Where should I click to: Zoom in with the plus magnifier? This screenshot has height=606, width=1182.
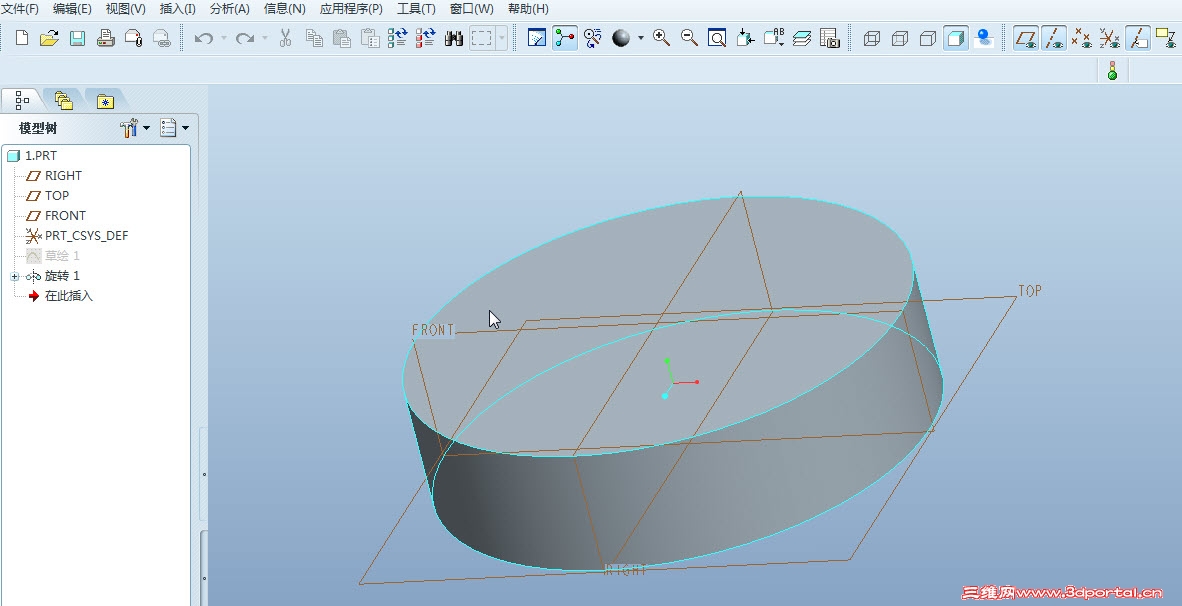(662, 38)
